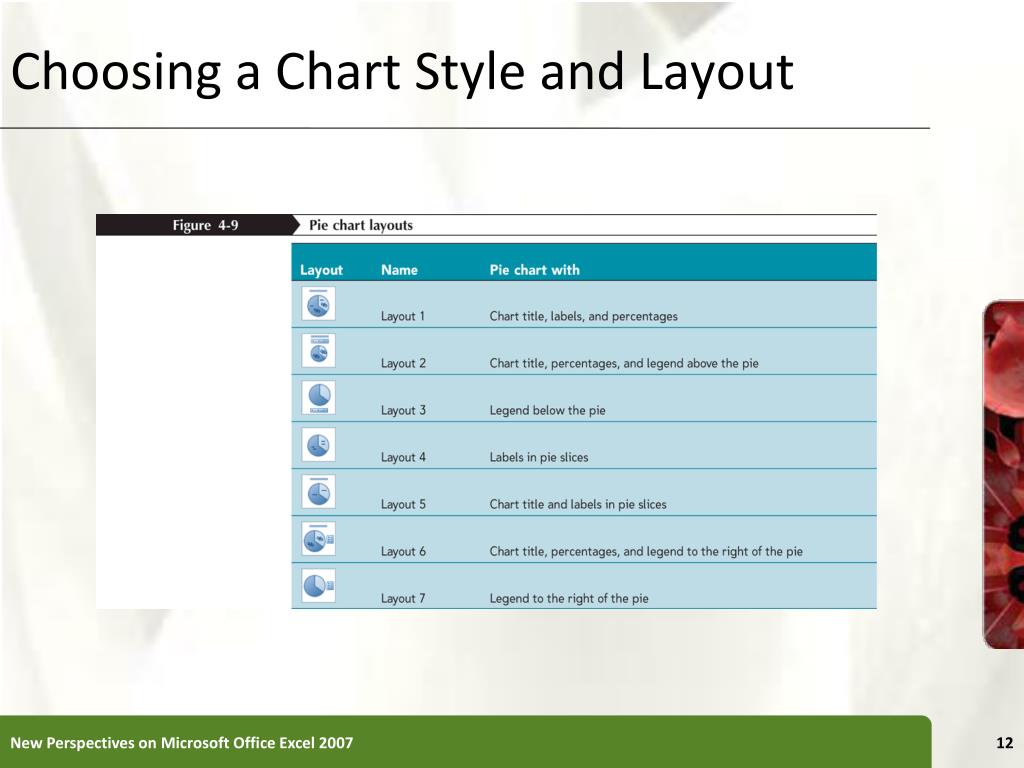Image resolution: width=1024 pixels, height=768 pixels.
Task: Click the Layout 4 pie chart icon
Action: [x=319, y=445]
